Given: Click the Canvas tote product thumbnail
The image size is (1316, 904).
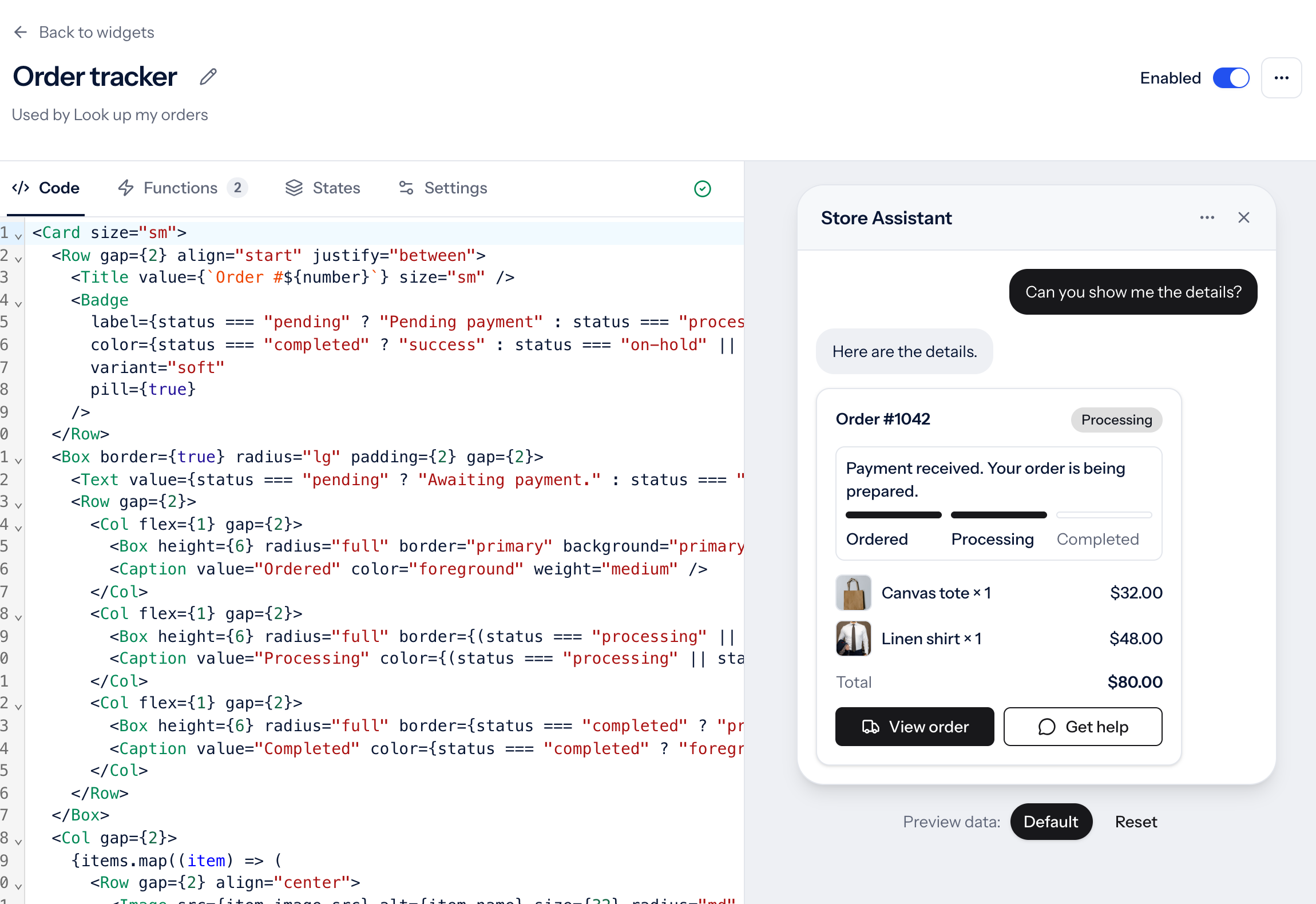Looking at the screenshot, I should pyautogui.click(x=853, y=593).
